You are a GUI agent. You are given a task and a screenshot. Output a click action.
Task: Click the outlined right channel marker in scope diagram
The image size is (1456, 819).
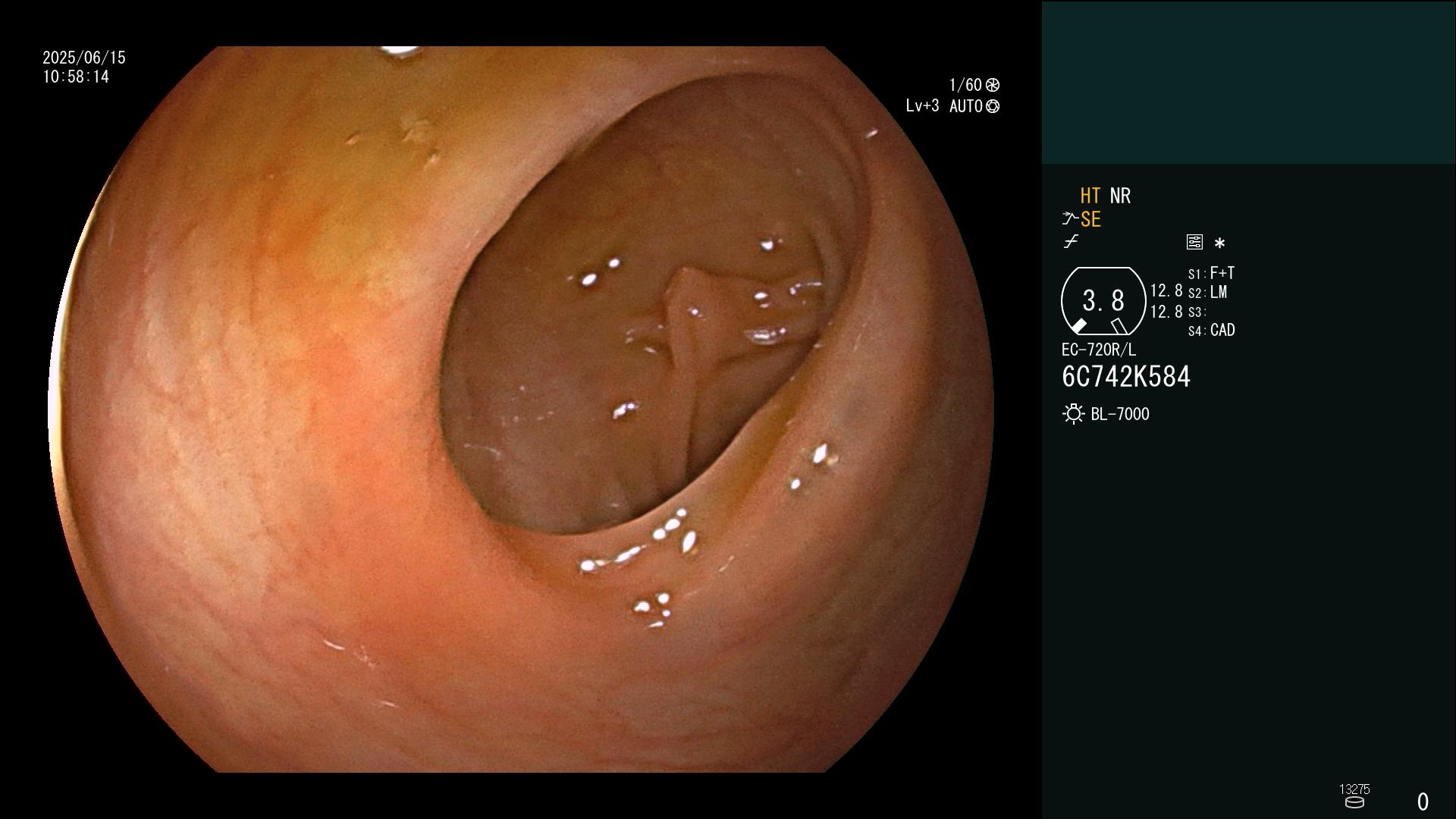(1119, 326)
